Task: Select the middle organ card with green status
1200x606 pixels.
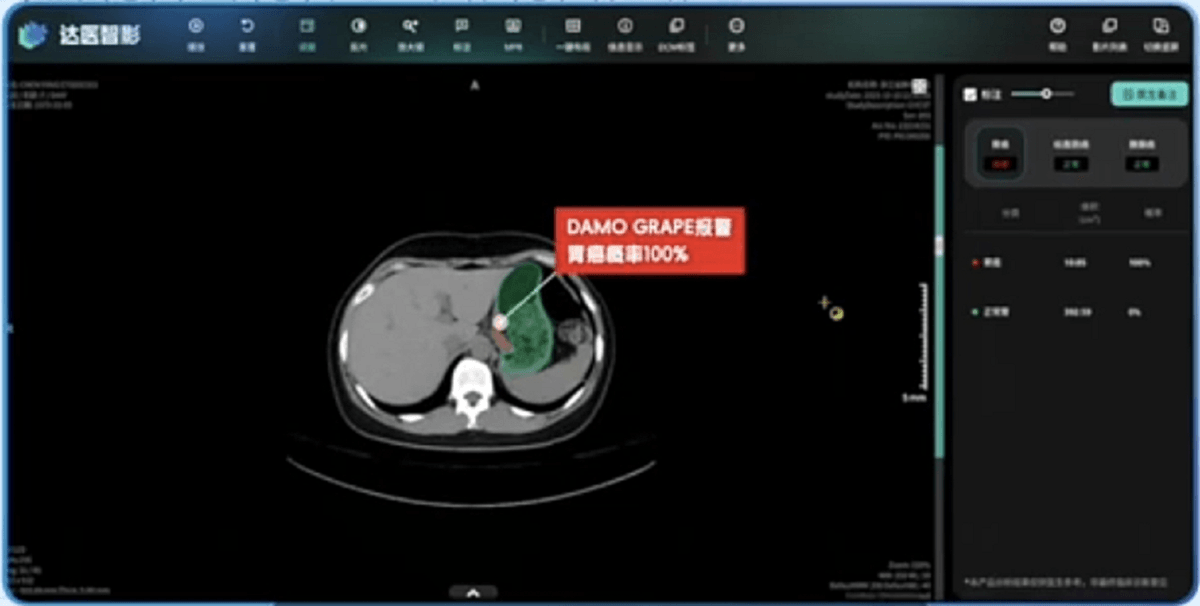Action: 1070,154
